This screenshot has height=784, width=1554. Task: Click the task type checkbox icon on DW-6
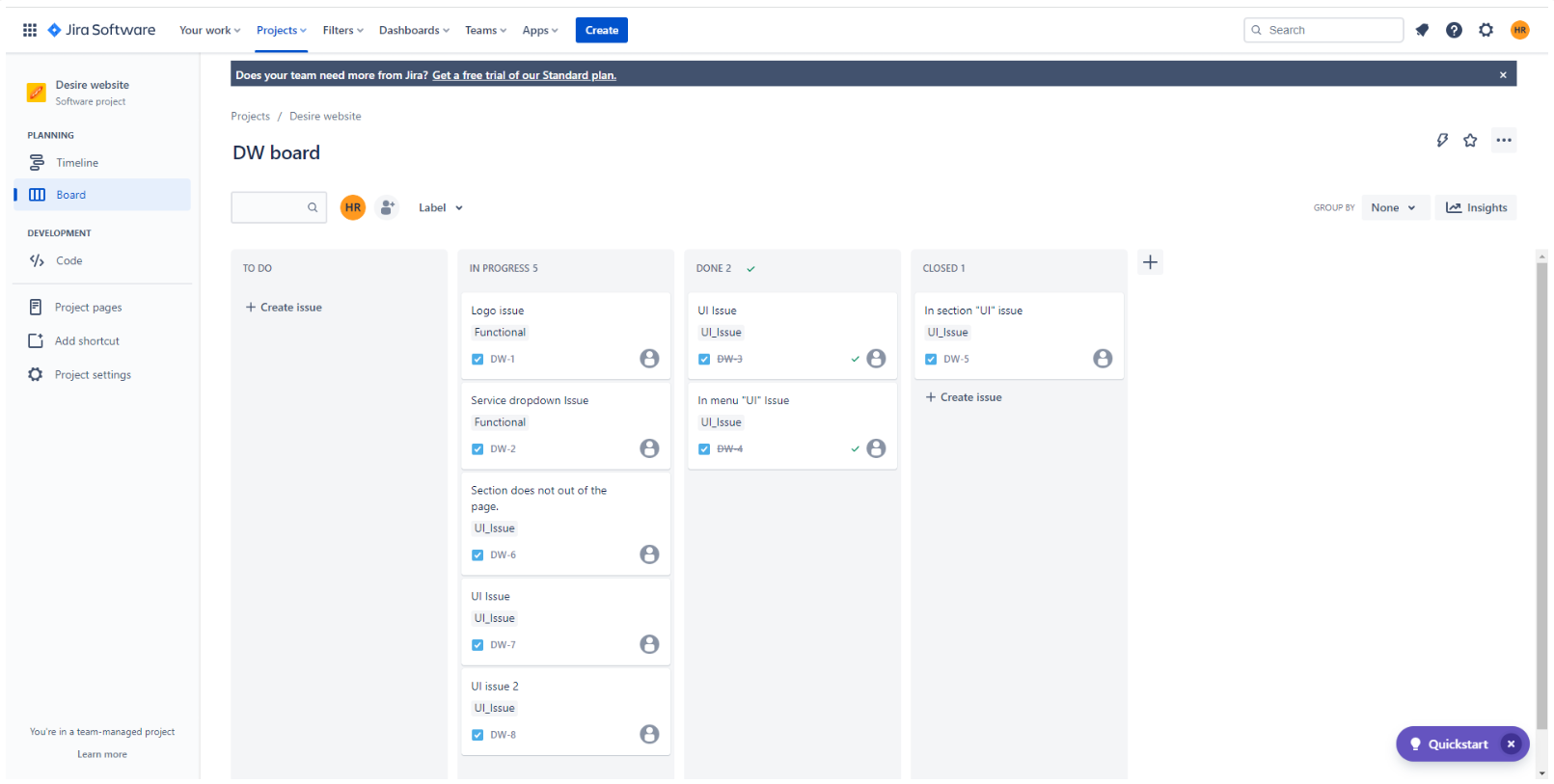tap(477, 554)
